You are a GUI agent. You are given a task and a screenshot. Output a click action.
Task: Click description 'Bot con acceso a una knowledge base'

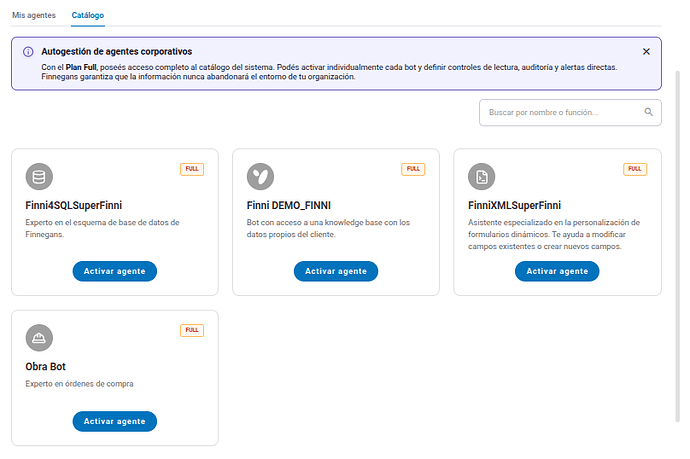[328, 228]
